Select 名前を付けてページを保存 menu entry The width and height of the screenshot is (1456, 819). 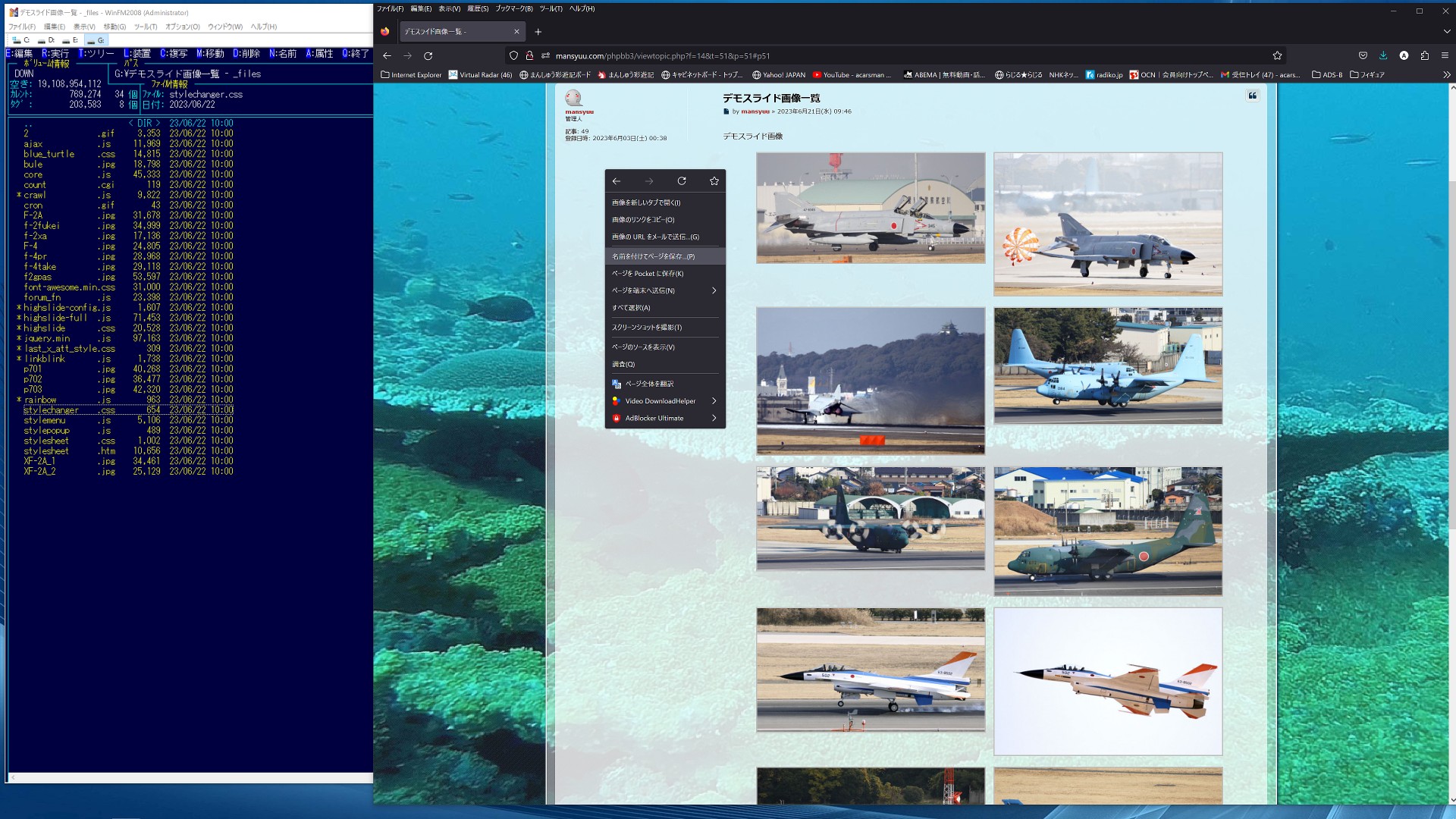tap(653, 256)
